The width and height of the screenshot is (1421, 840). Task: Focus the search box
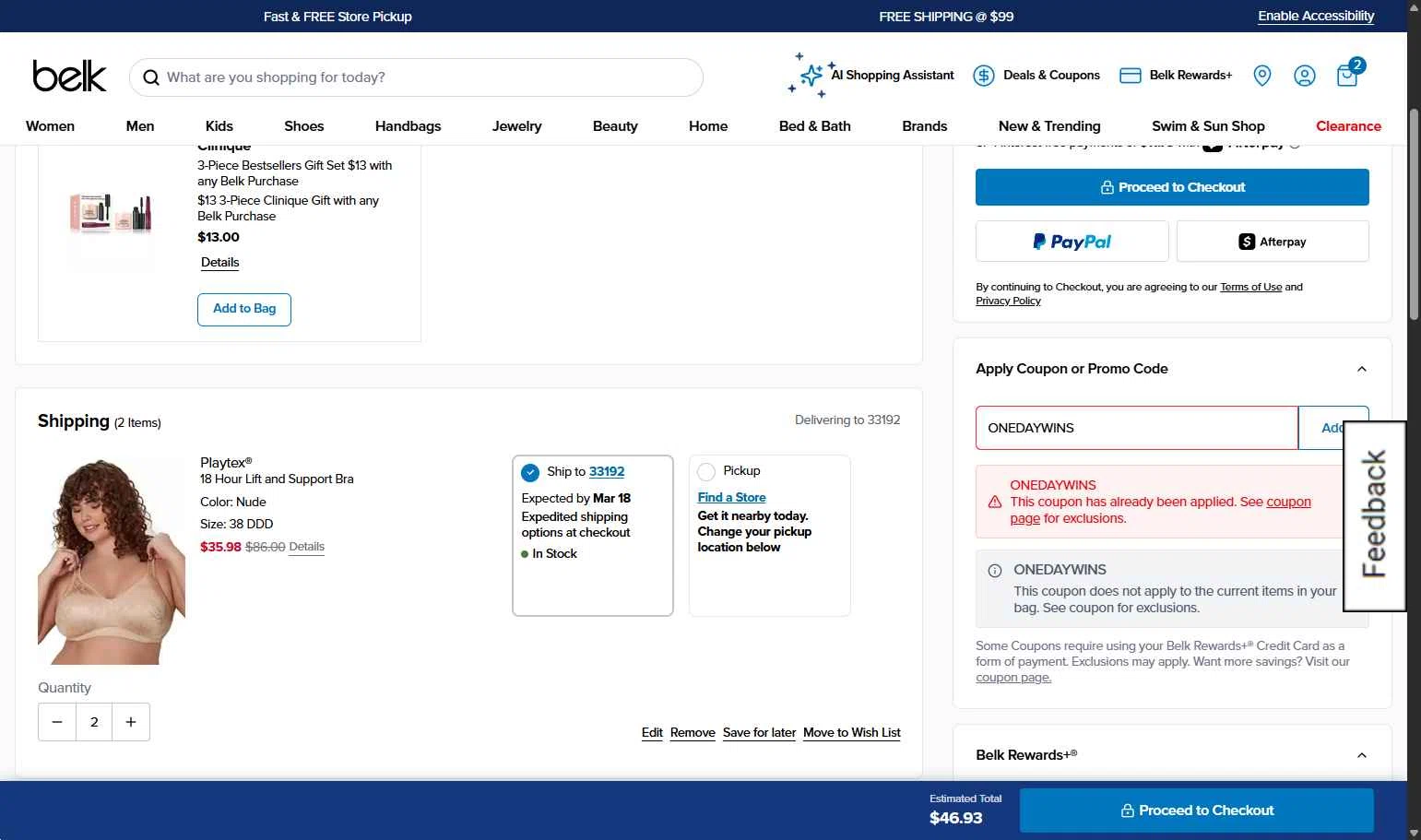click(x=416, y=77)
